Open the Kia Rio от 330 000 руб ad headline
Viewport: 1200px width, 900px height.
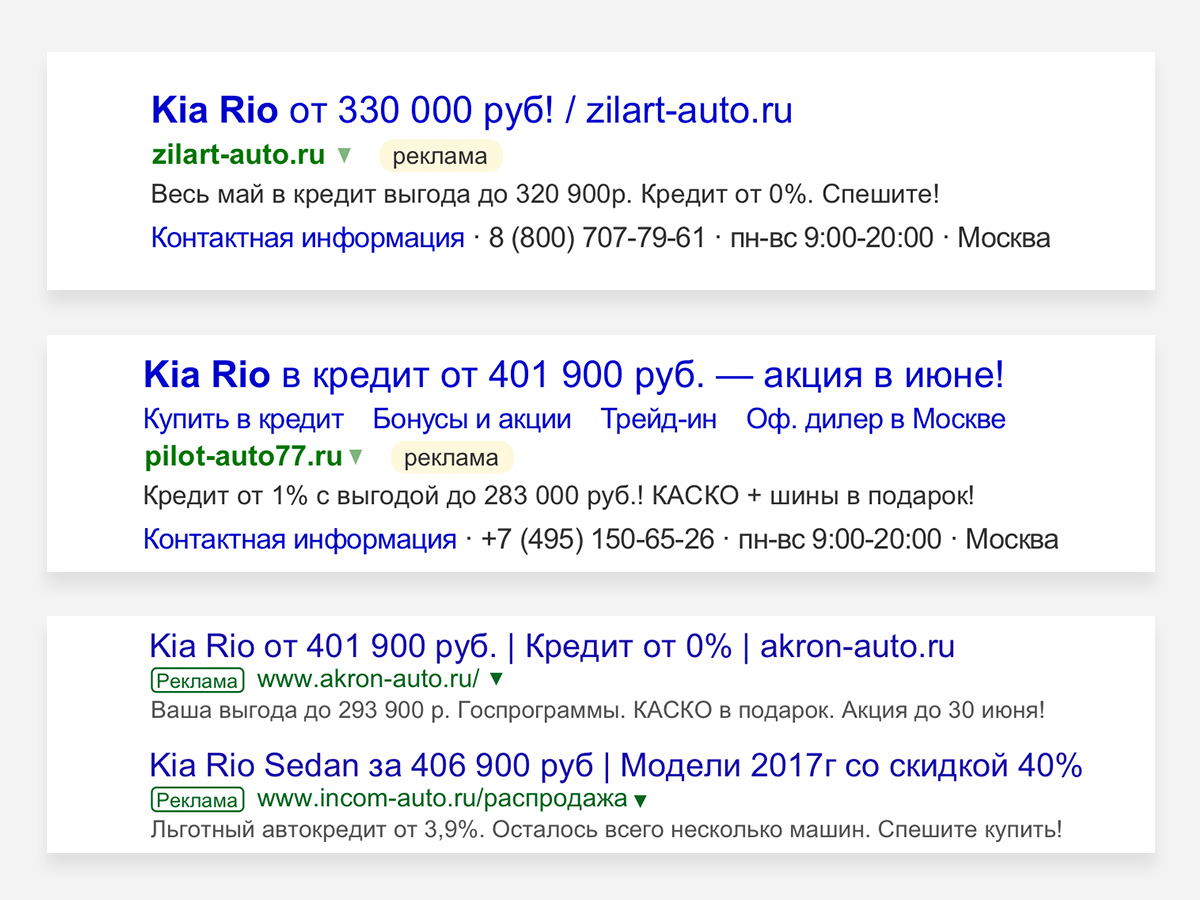pyautogui.click(x=471, y=110)
